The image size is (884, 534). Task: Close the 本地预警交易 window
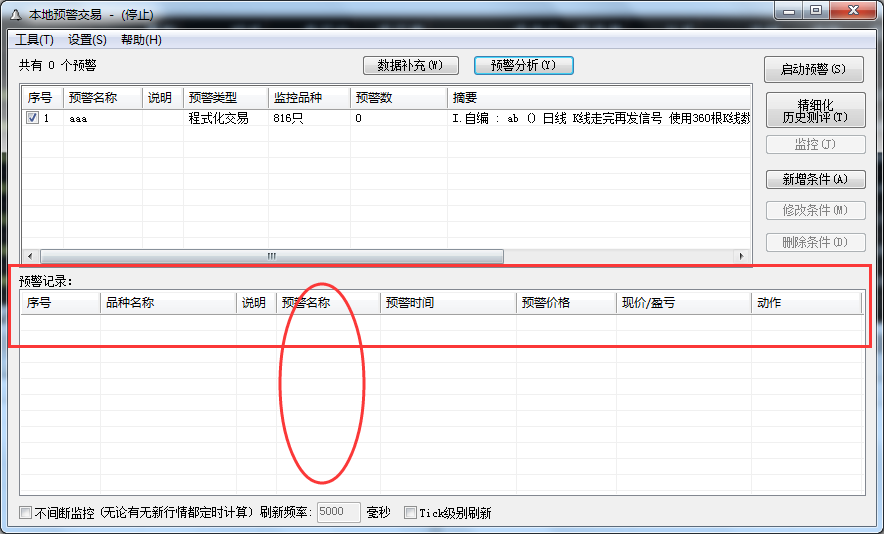[x=854, y=10]
